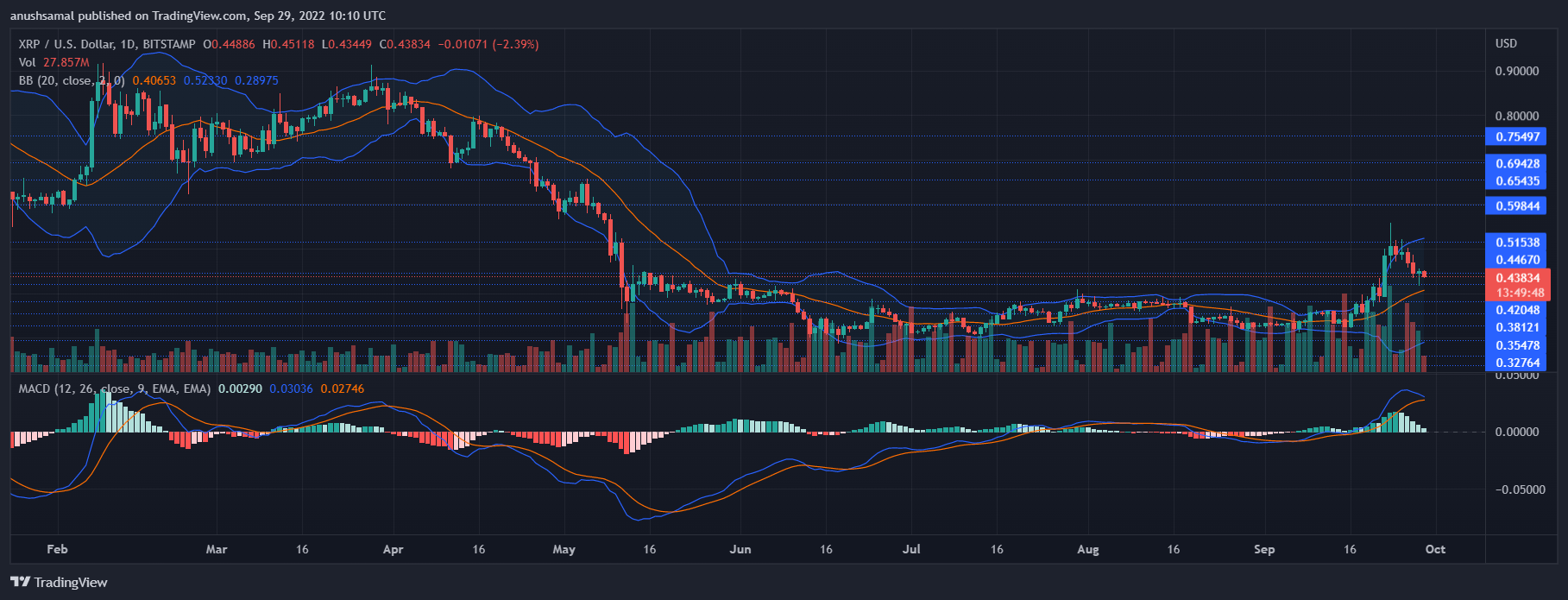Click the TradingView logo at bottom left
Image resolution: width=1568 pixels, height=600 pixels.
pos(59,583)
